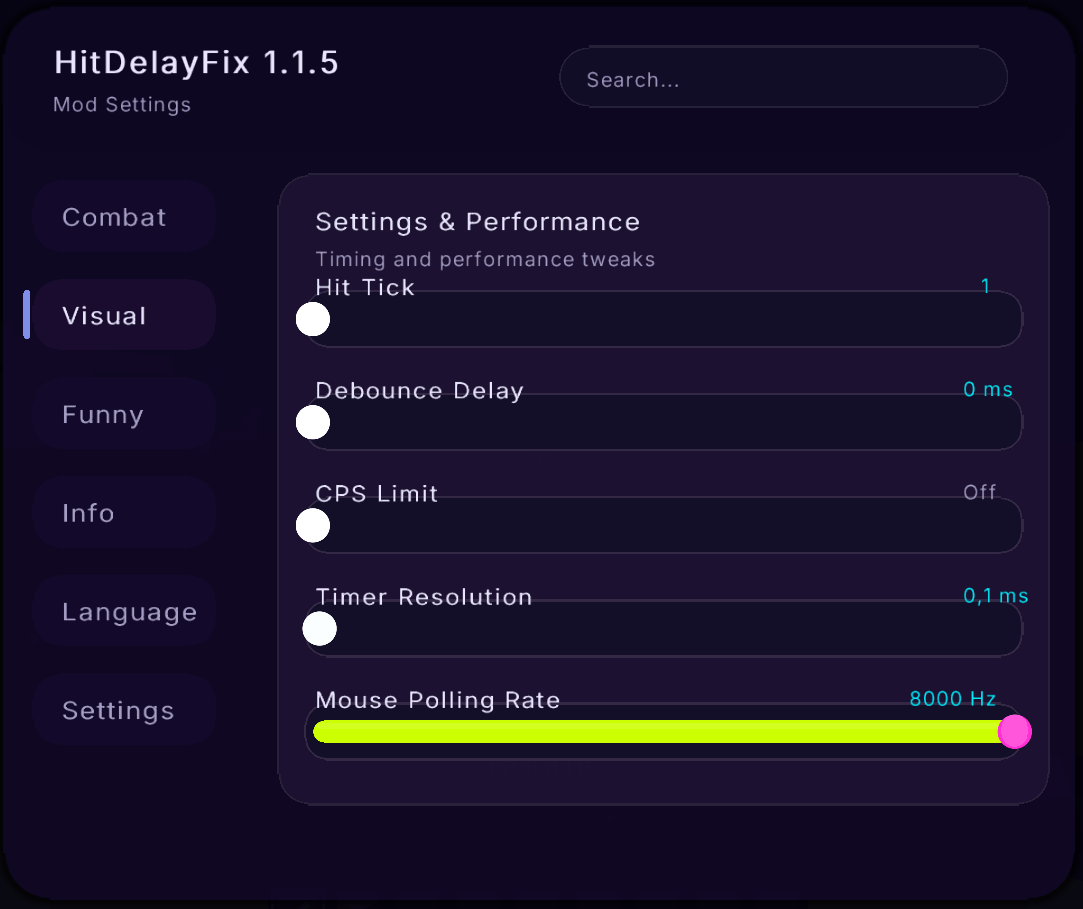Screen dimensions: 1083x909
Task: Open the Info section
Action: click(124, 513)
